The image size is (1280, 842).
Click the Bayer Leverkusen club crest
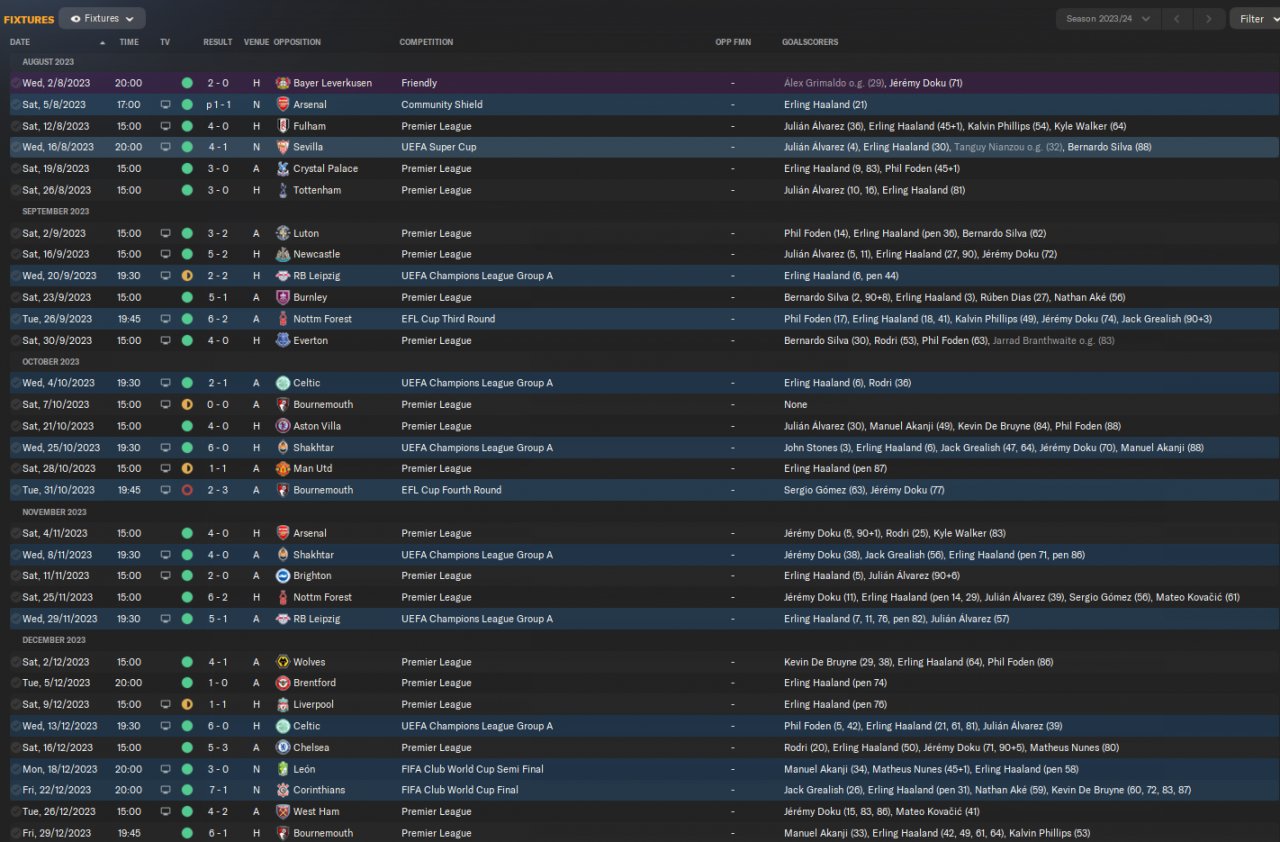(283, 83)
